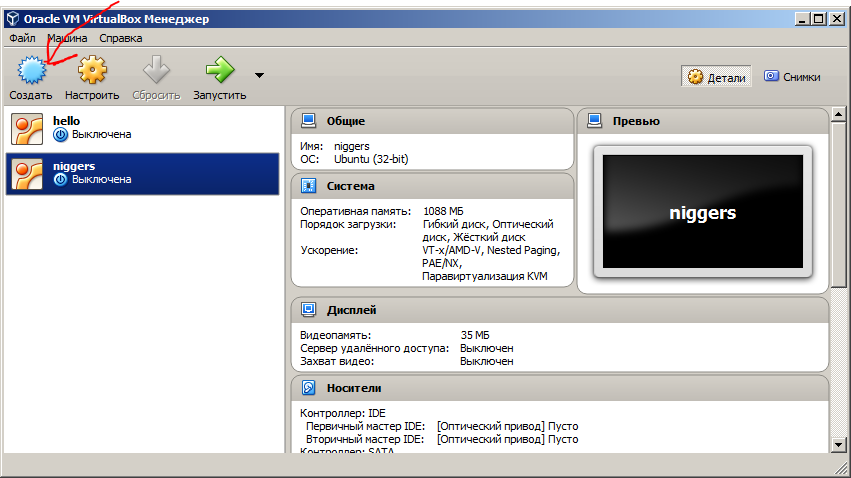Click the Оперативная память: label

[x=355, y=211]
